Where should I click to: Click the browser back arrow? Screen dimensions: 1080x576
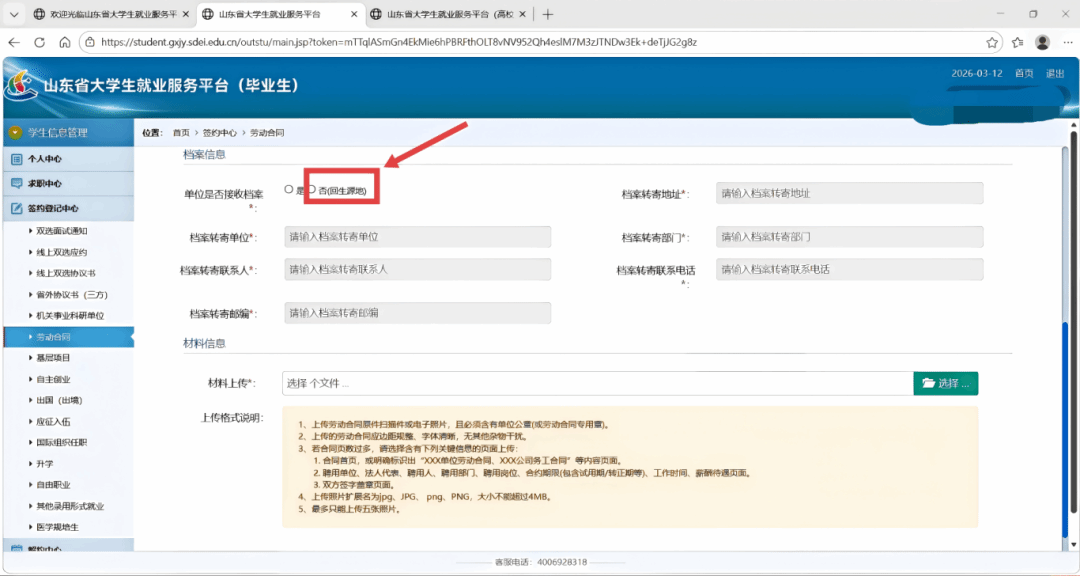[x=14, y=42]
